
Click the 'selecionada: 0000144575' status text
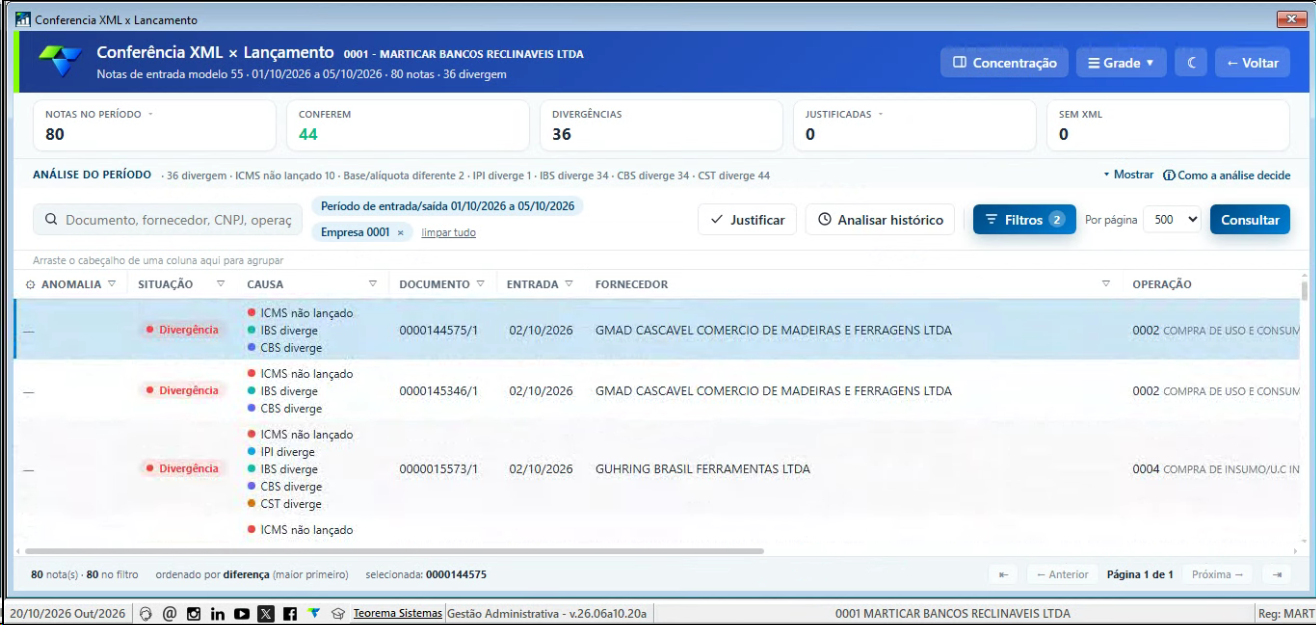click(426, 574)
